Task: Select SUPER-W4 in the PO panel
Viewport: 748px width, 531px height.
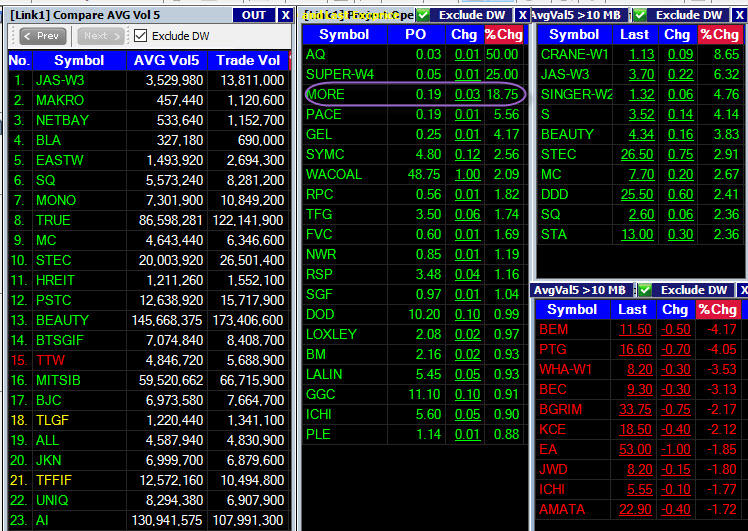Action: pos(340,75)
